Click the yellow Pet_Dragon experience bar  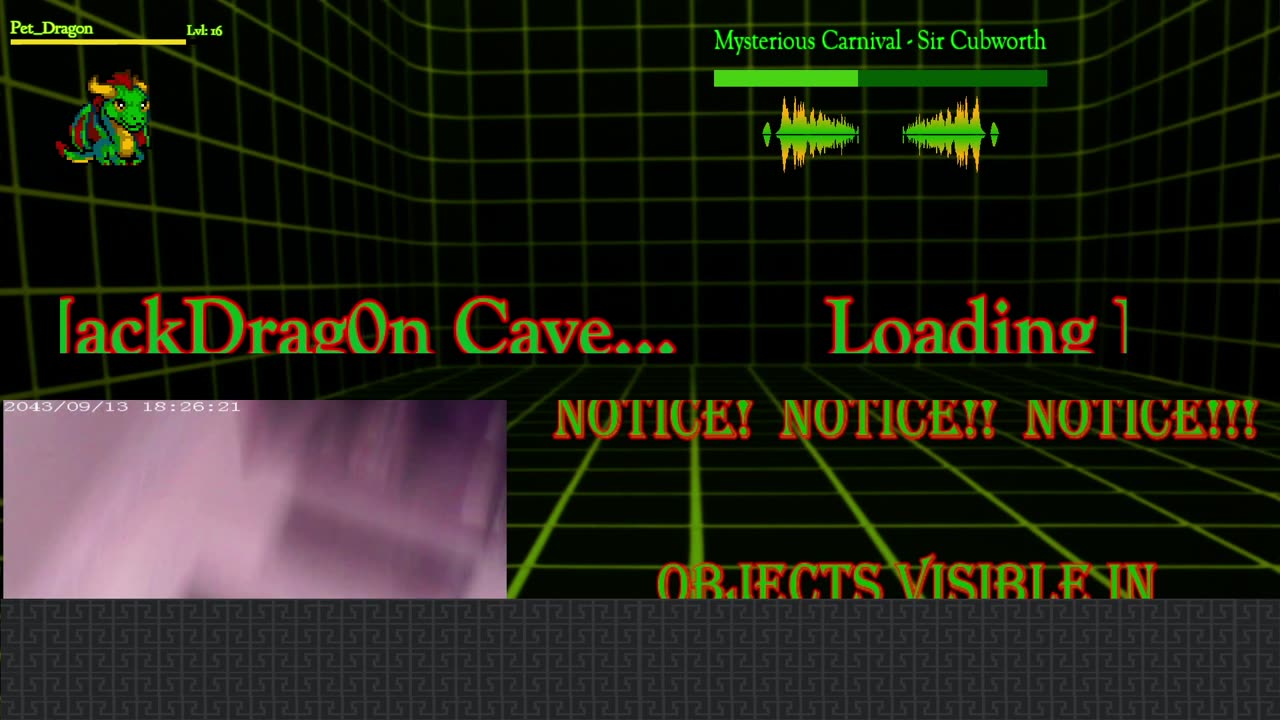tap(98, 42)
